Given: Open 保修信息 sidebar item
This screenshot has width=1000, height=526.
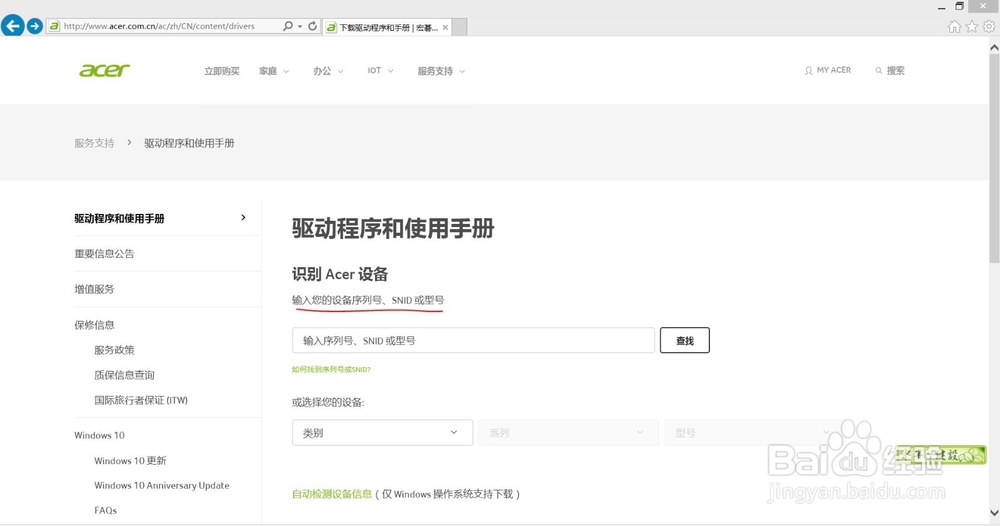Looking at the screenshot, I should coord(94,325).
